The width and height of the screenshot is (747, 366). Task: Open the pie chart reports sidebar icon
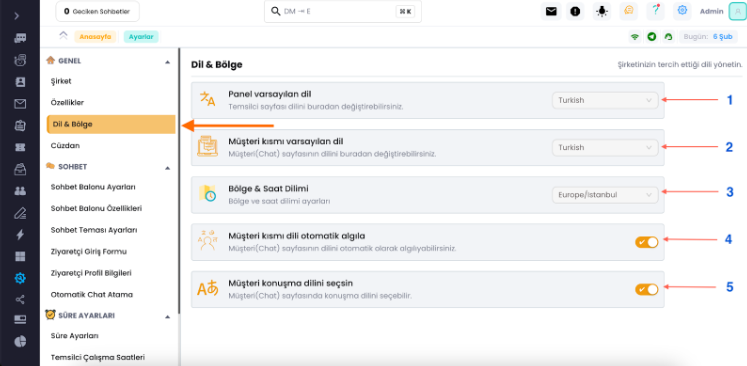[x=20, y=341]
